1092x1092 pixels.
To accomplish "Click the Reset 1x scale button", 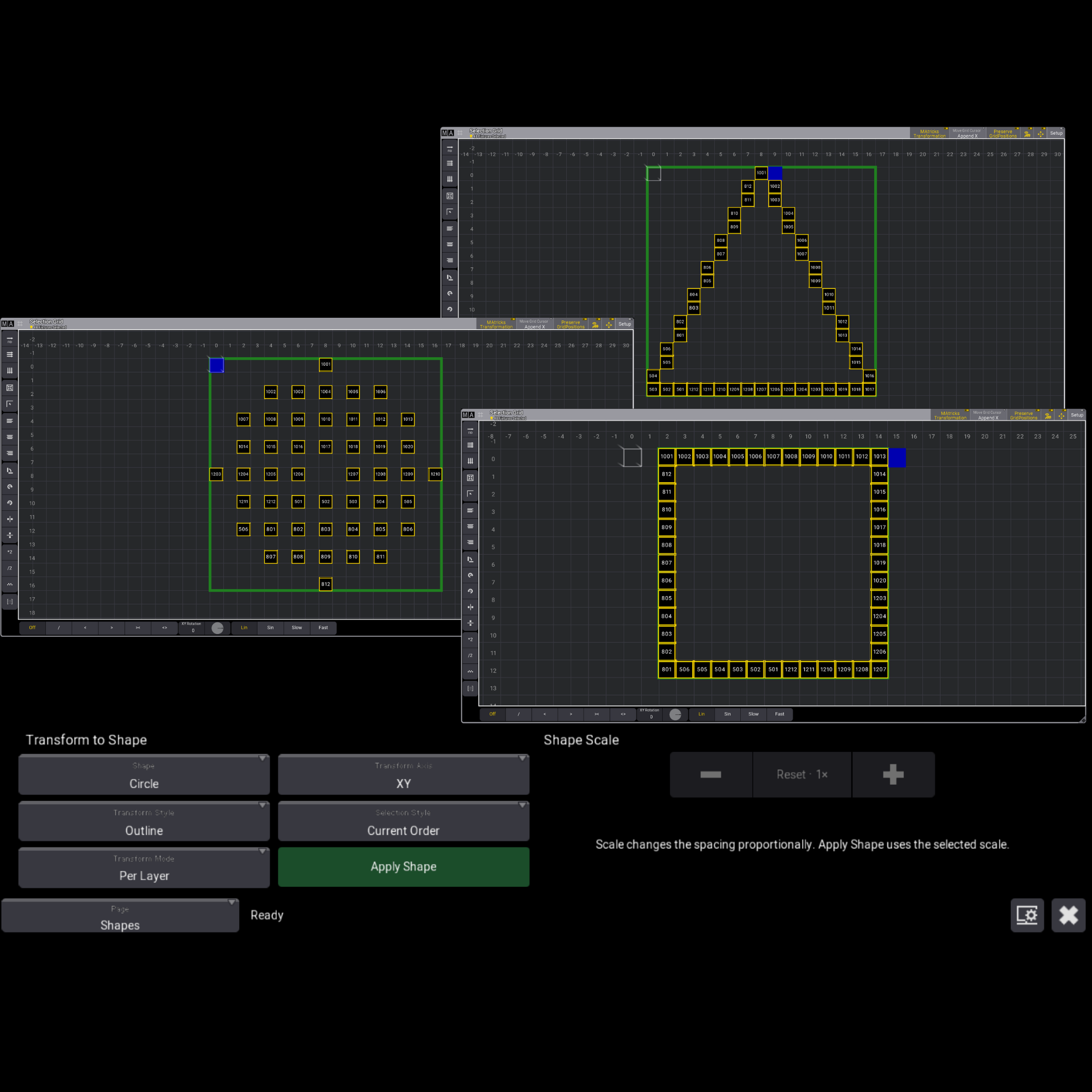I will pos(802,774).
